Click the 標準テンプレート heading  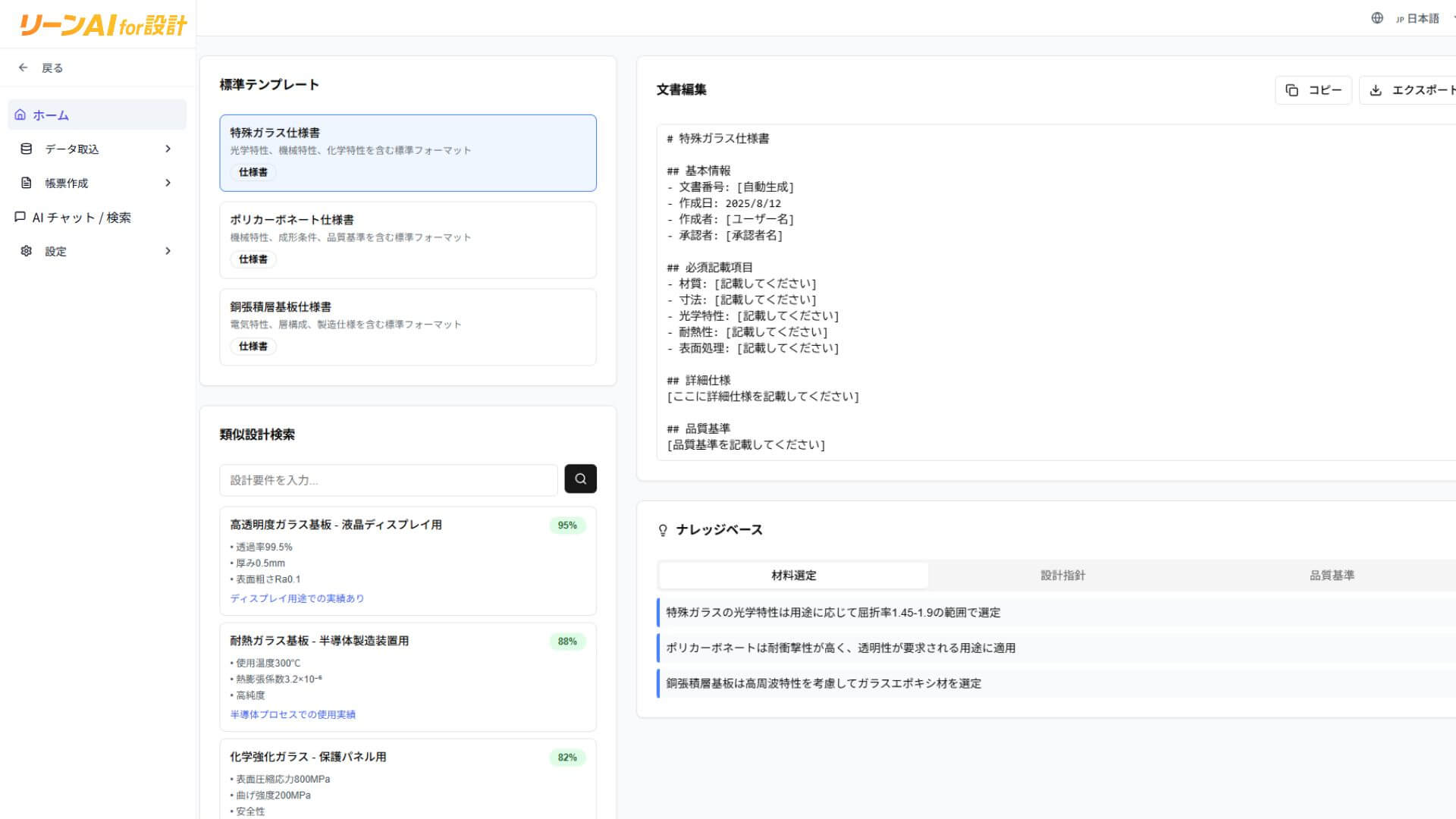(x=269, y=84)
